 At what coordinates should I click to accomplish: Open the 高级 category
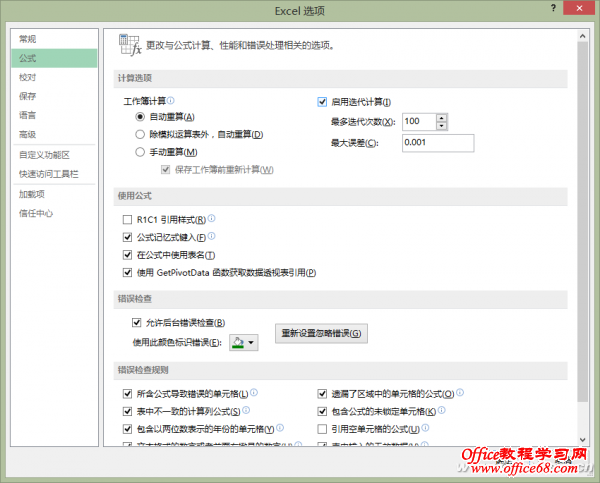pos(54,134)
